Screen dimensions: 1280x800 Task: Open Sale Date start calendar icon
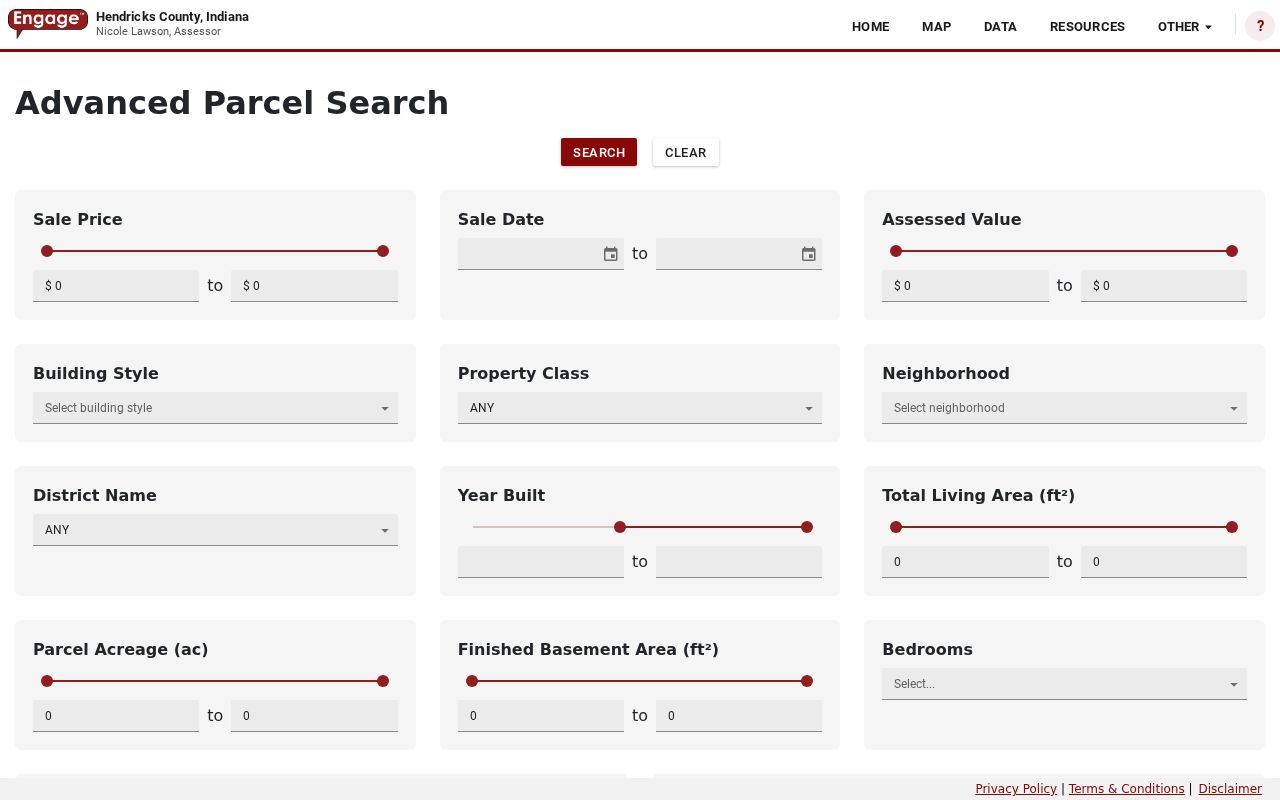[611, 254]
